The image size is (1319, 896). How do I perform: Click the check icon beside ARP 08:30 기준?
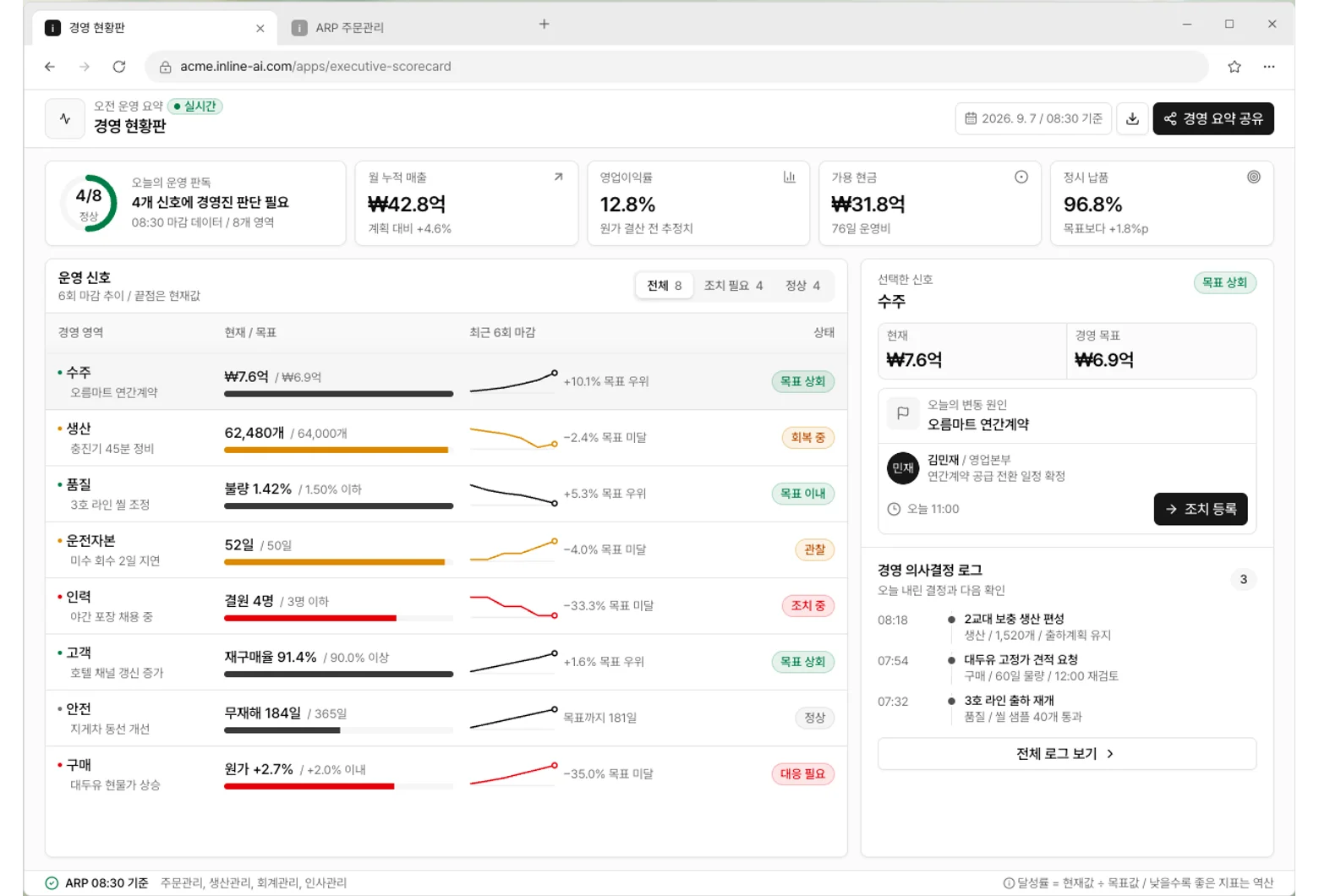(52, 882)
